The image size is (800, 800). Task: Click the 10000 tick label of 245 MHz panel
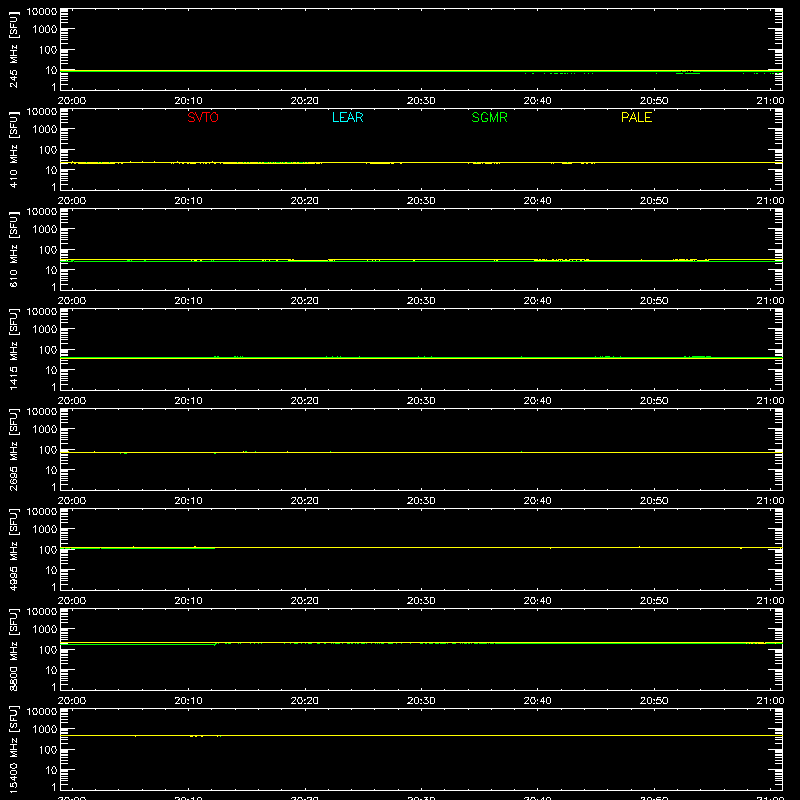[x=42, y=12]
